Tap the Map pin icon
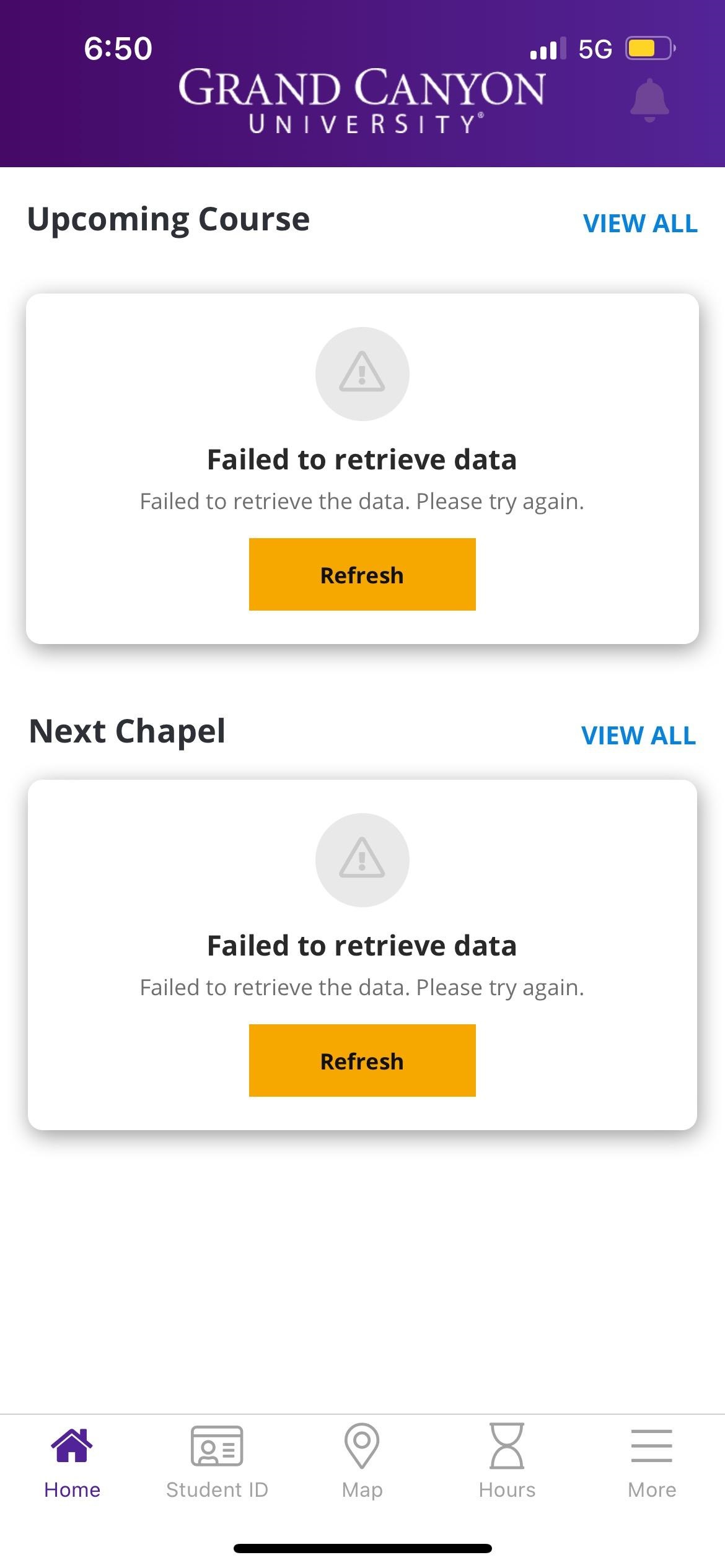The image size is (725, 1568). click(362, 1446)
